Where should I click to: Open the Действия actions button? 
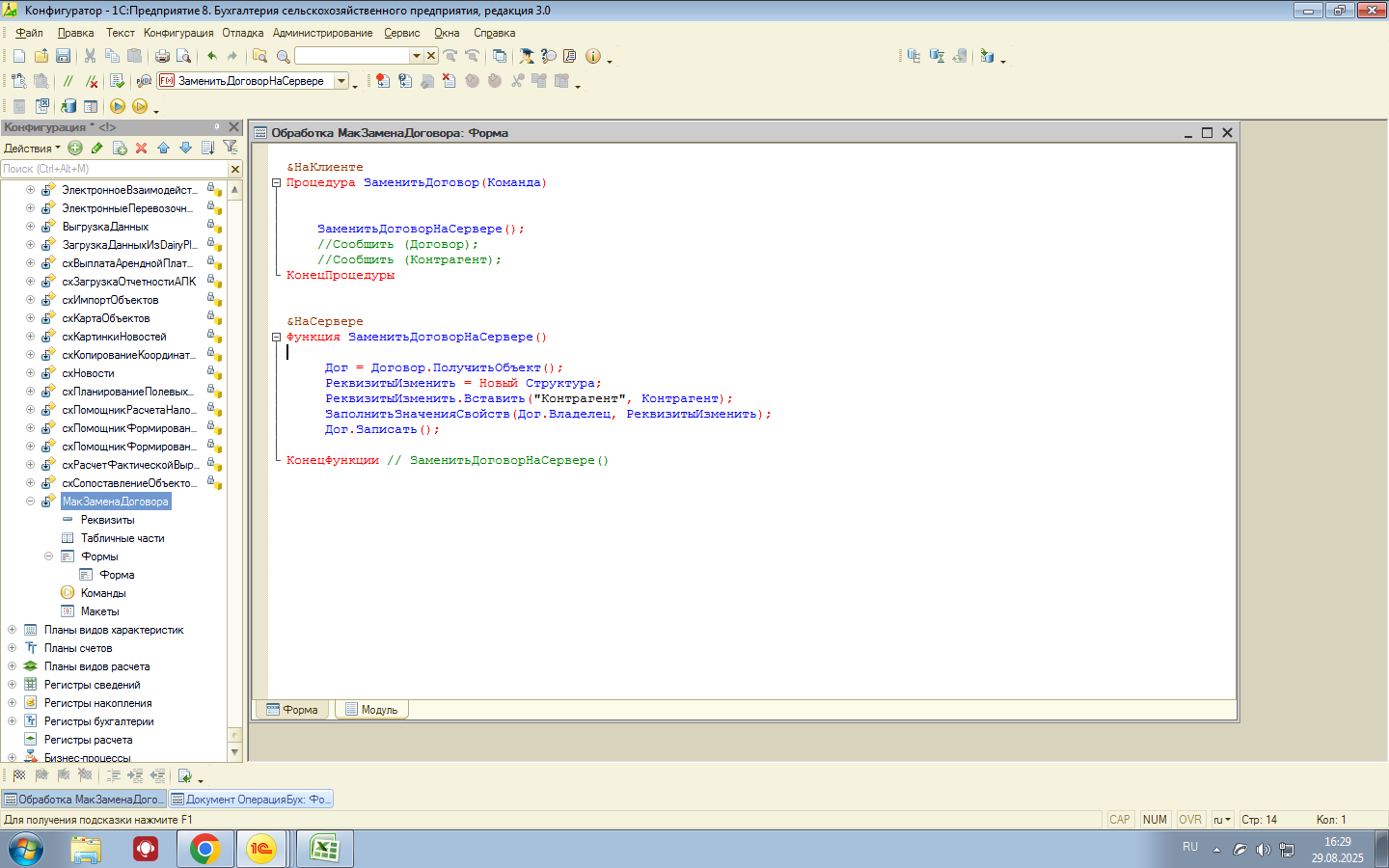[x=31, y=149]
